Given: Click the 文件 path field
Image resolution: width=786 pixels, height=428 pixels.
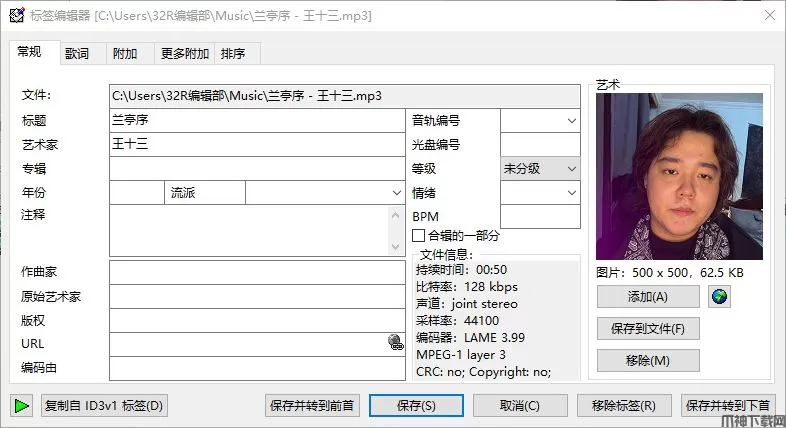Looking at the screenshot, I should click(345, 96).
